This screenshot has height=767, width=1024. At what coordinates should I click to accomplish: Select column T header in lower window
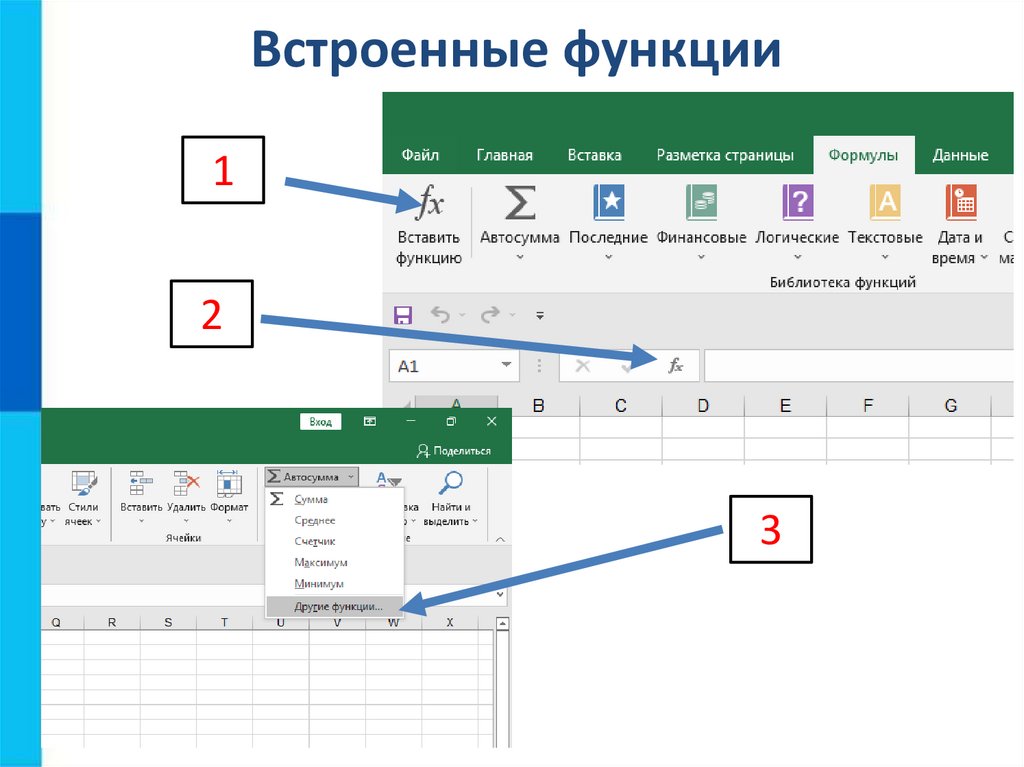click(x=224, y=623)
